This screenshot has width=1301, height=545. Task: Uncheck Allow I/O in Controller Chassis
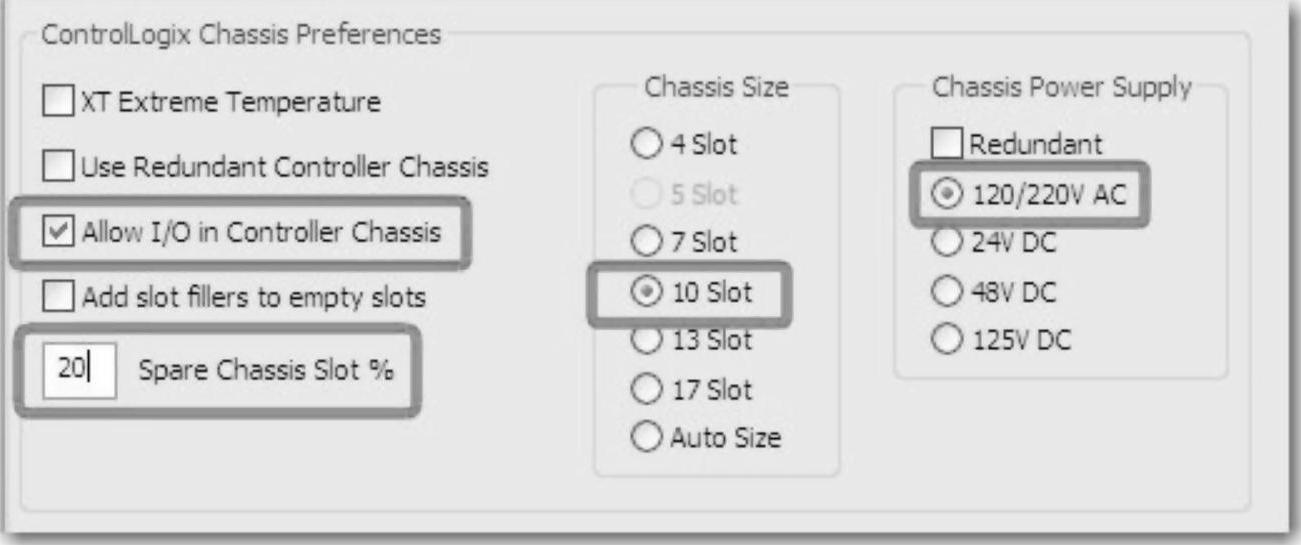coord(60,232)
